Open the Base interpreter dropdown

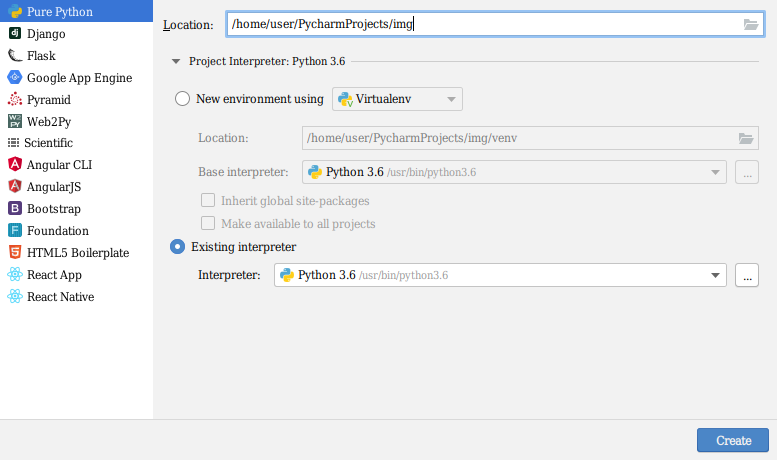pos(514,172)
